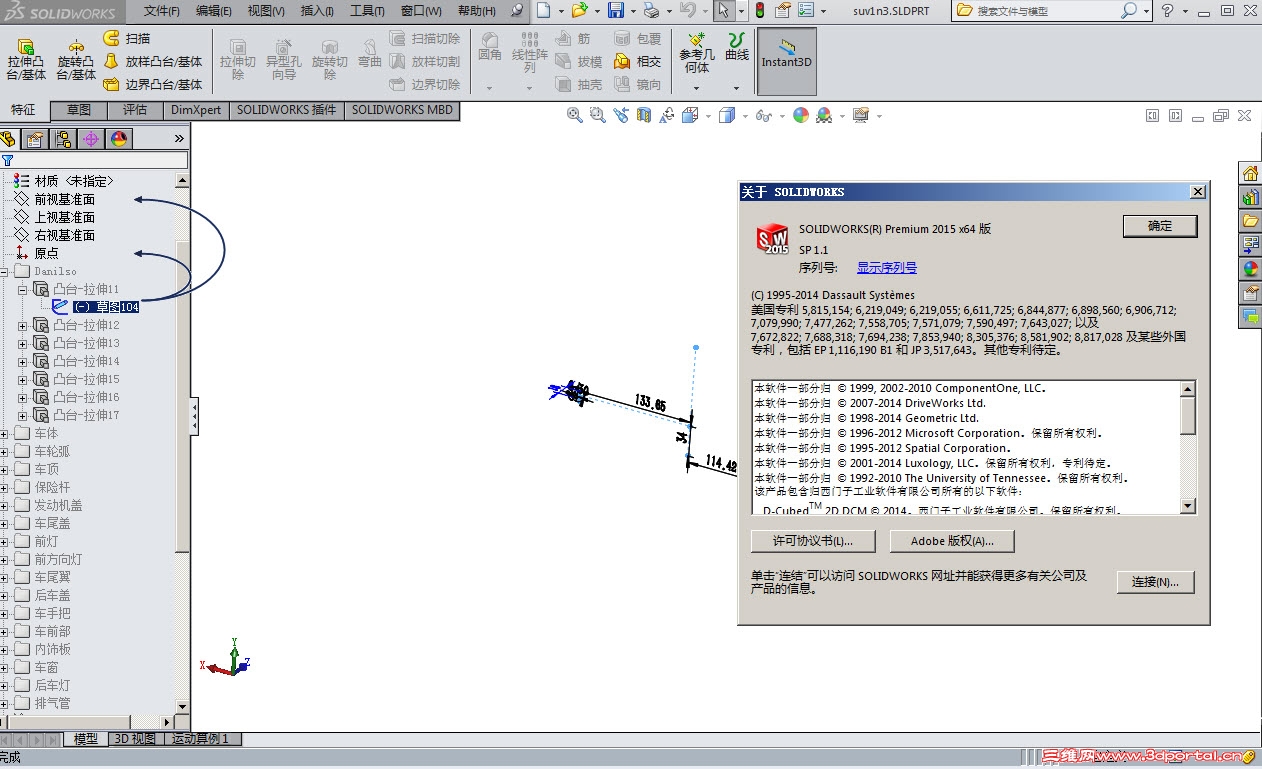Click the Open file folder icon
Viewport: 1262px width, 769px height.
click(579, 11)
